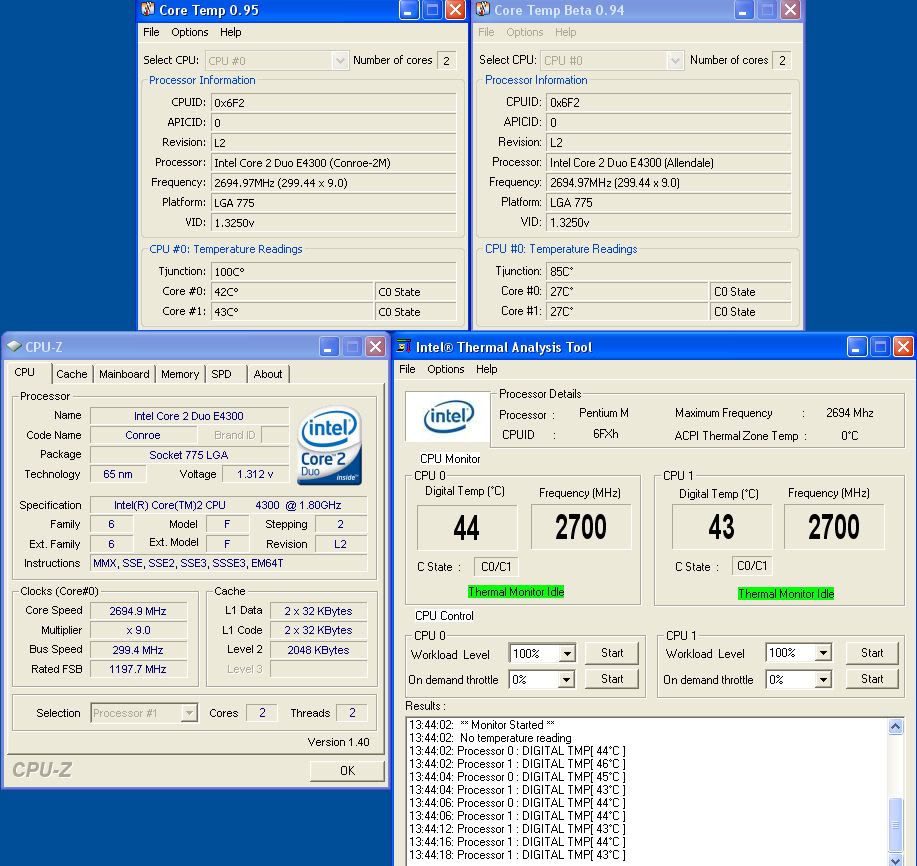Close the Core Temp 0.95 window
917x866 pixels.
coord(455,10)
